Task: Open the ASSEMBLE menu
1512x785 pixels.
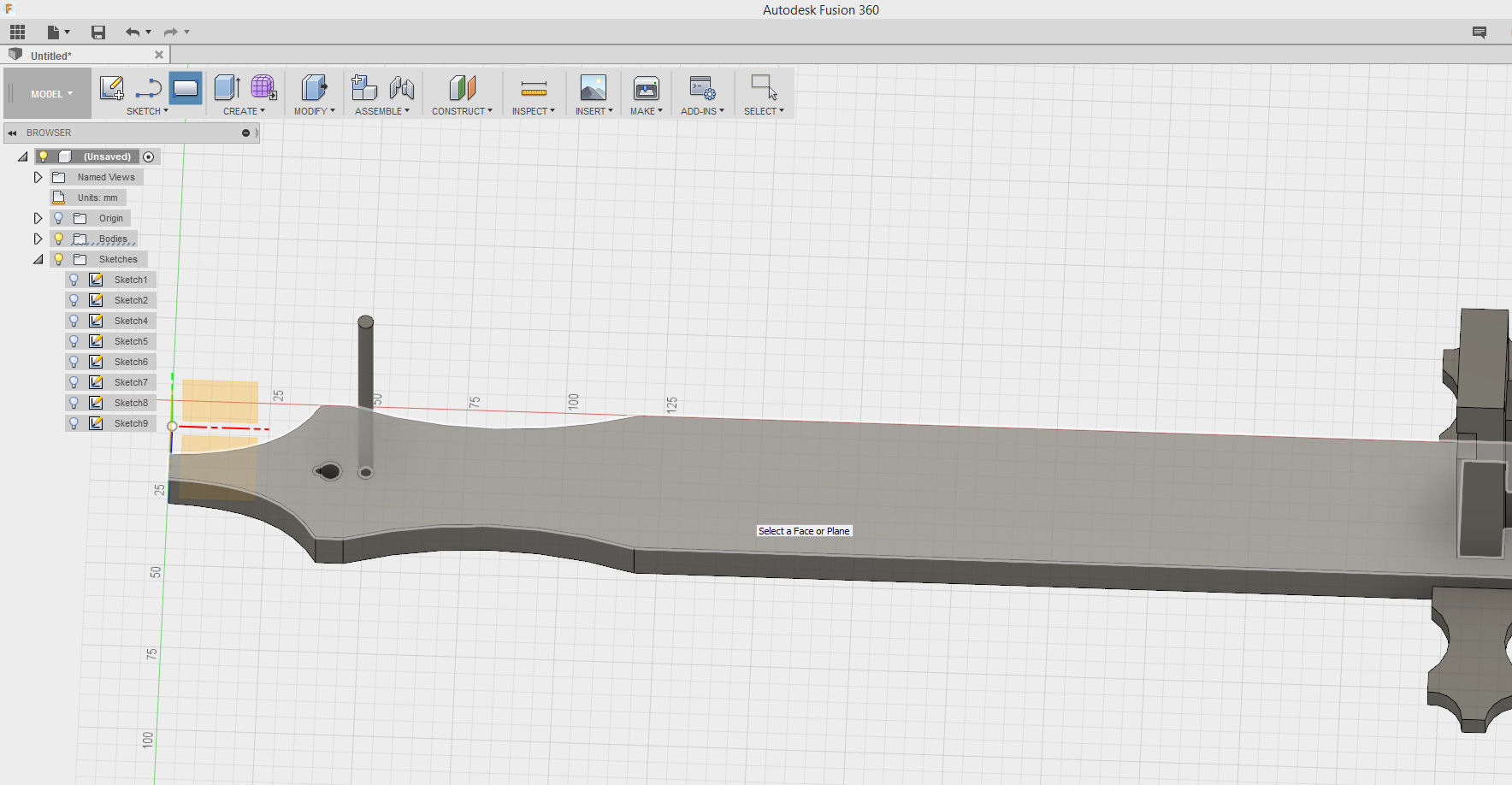Action: [x=381, y=111]
